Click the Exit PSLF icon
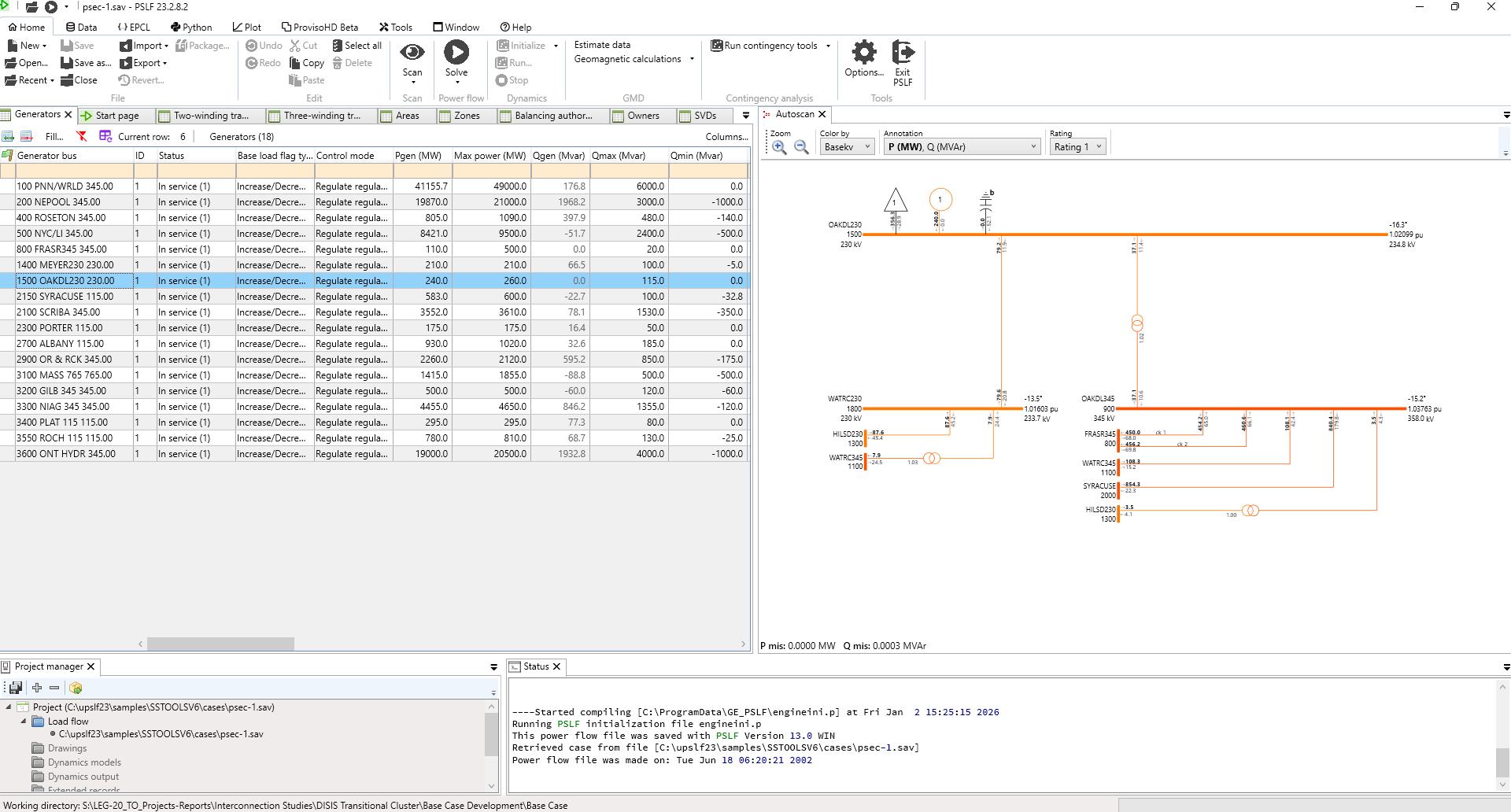 [x=903, y=53]
